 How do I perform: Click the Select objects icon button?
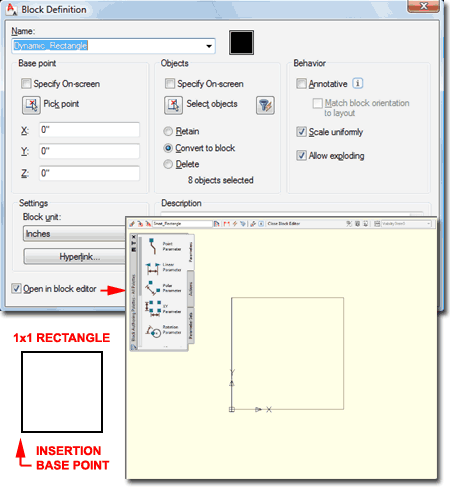173,105
